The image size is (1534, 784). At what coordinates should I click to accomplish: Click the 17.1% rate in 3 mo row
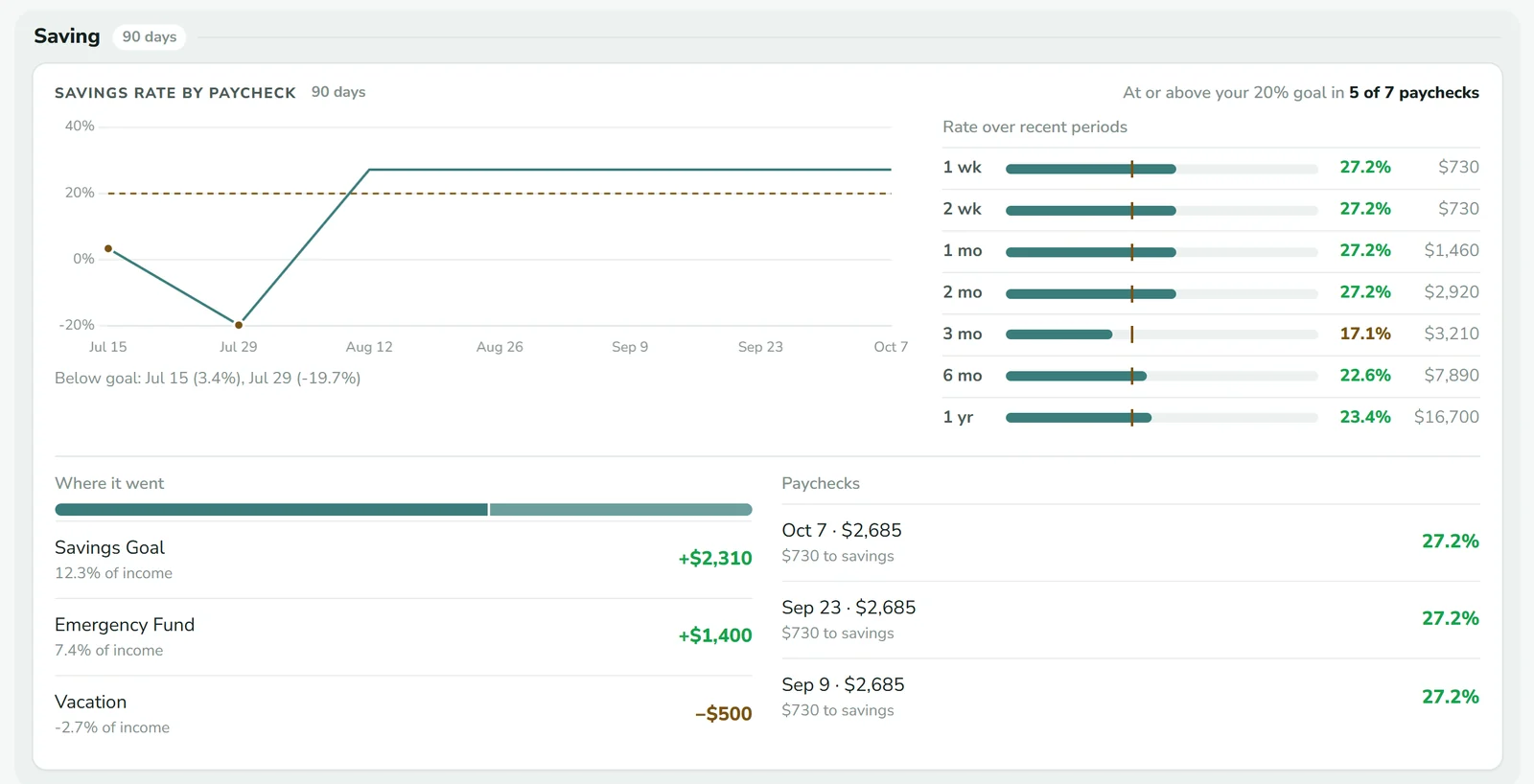pos(1365,334)
